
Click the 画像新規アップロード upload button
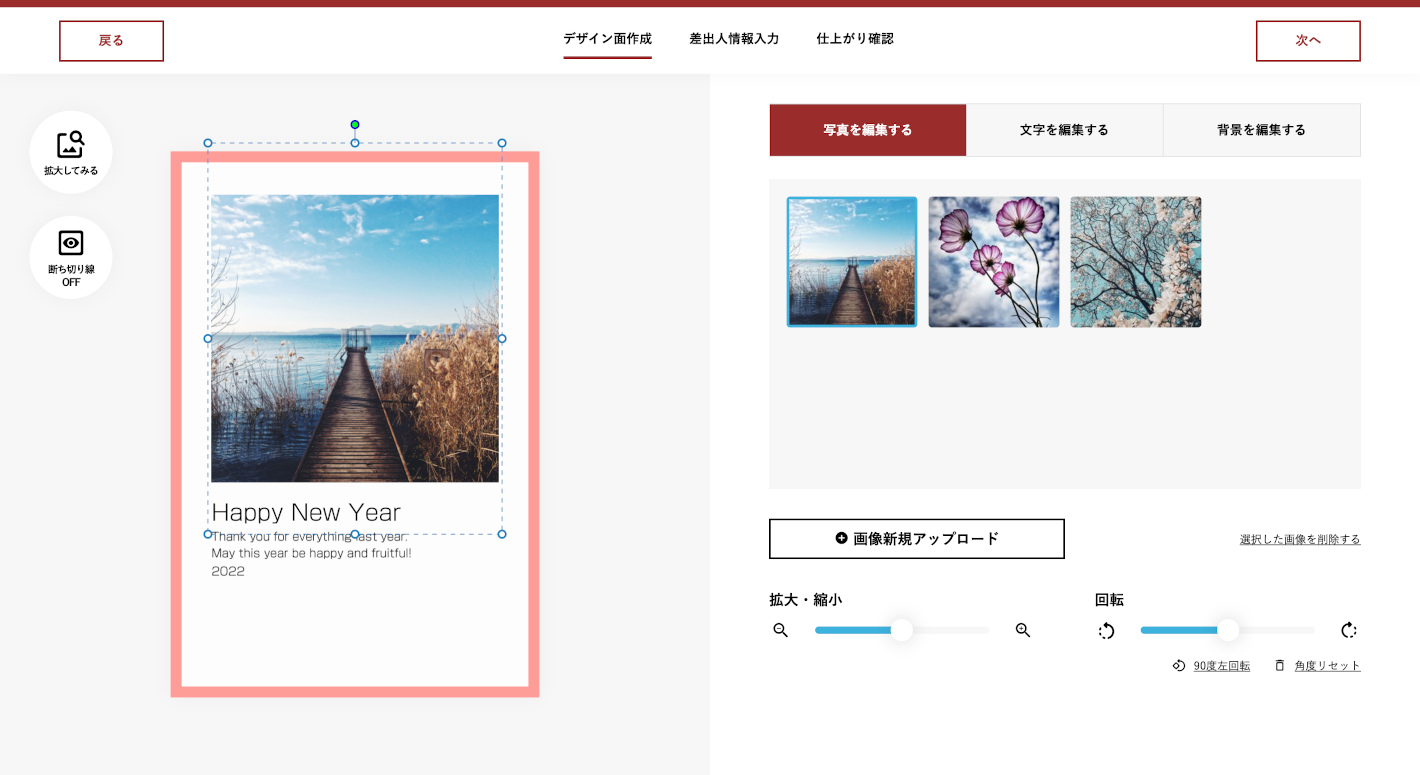(x=916, y=538)
